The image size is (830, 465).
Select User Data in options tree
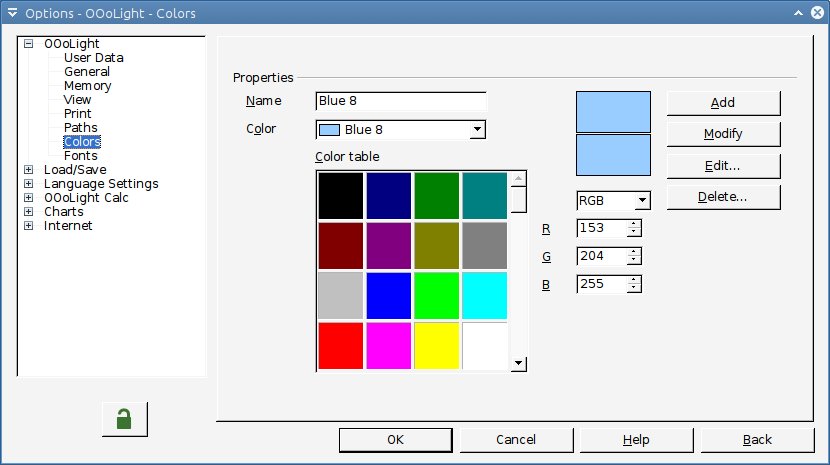tap(94, 58)
